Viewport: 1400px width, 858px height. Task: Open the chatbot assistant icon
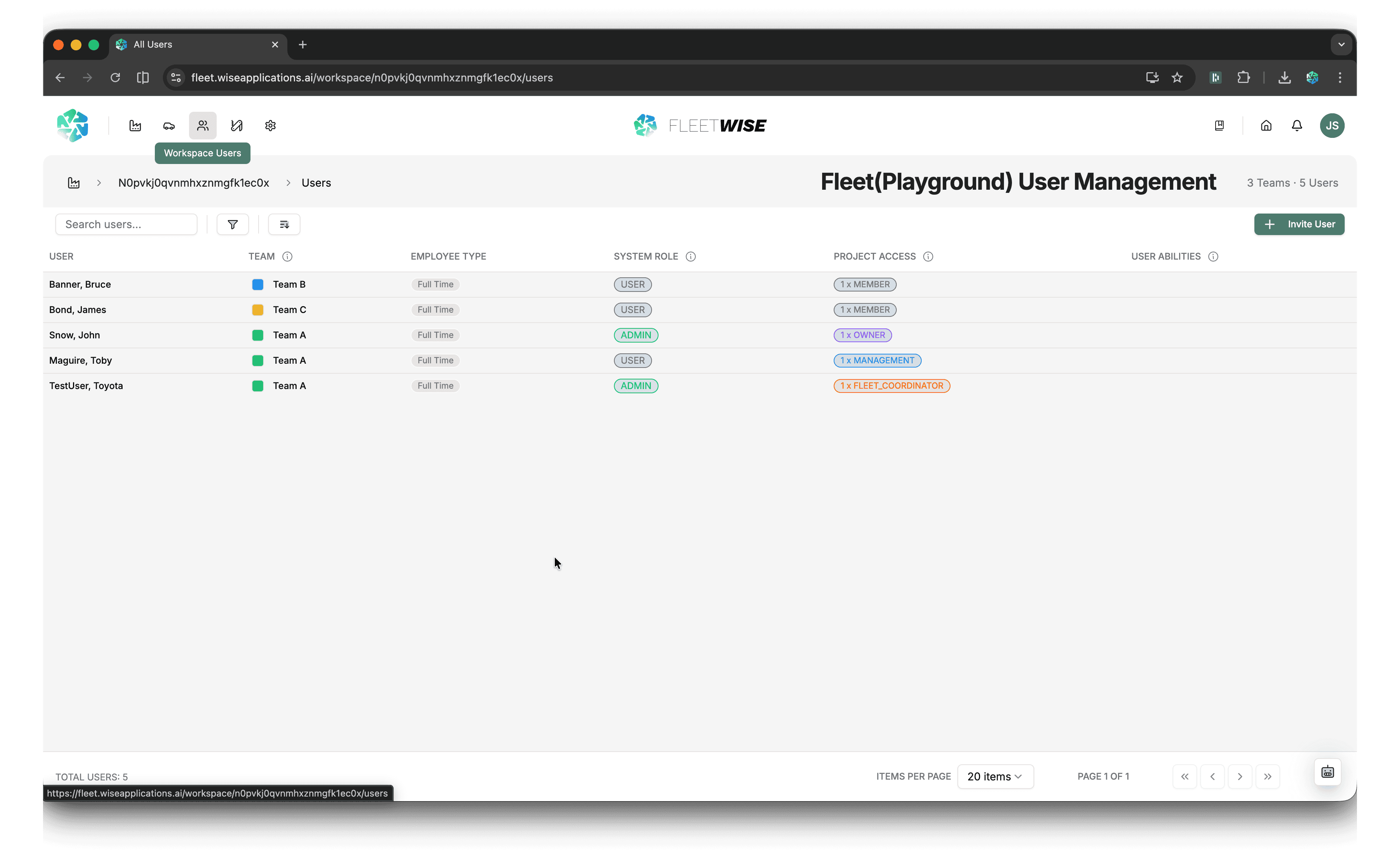click(1328, 772)
